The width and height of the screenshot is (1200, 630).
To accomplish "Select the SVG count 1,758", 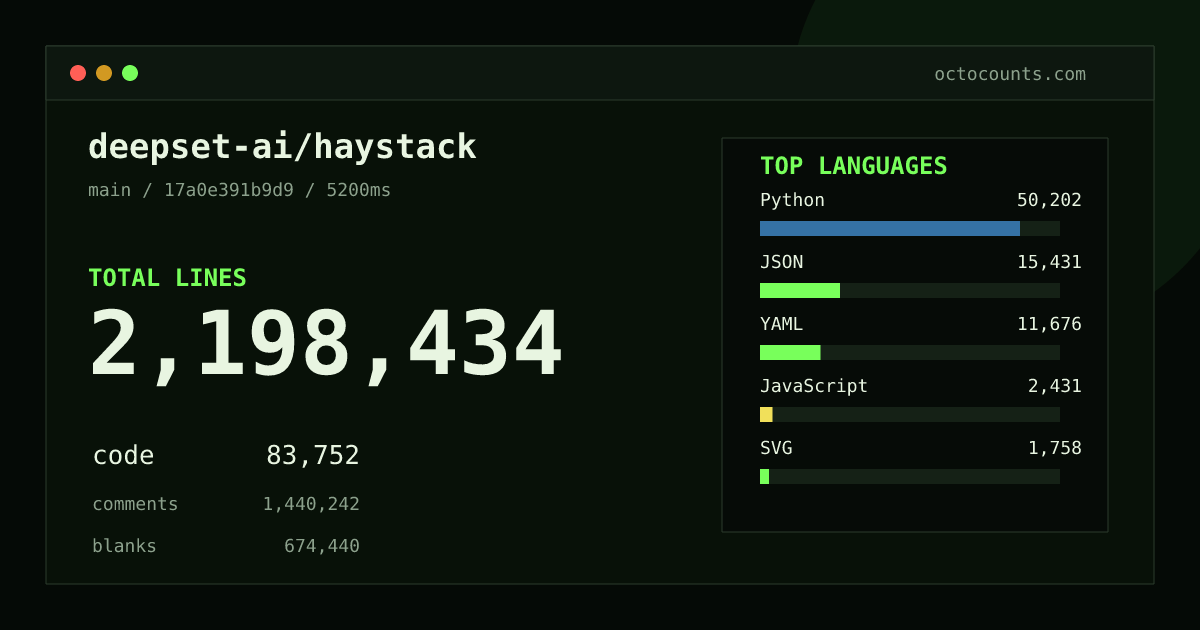I will [1055, 448].
